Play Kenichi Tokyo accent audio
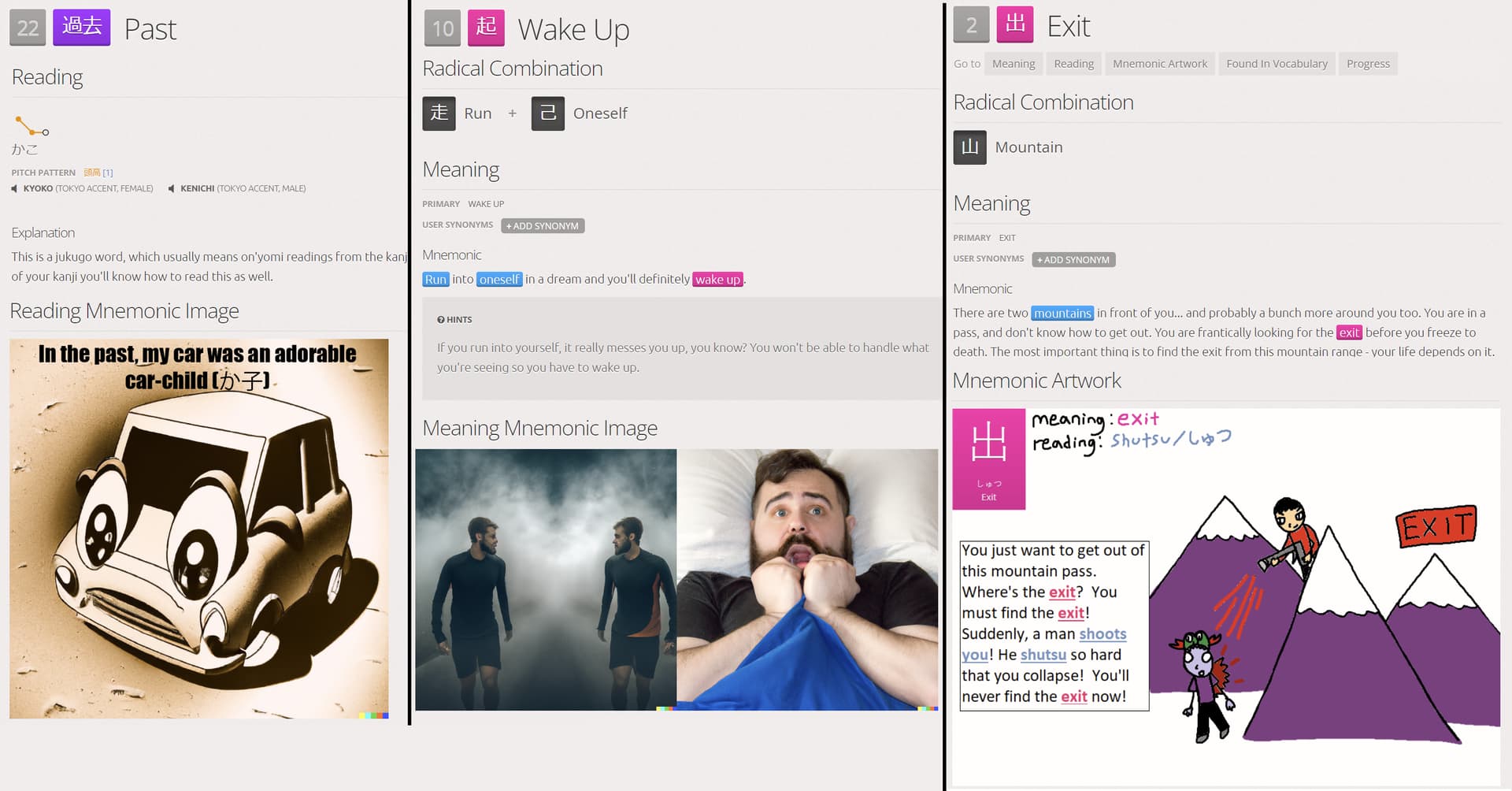Screen dimensions: 1512x791 click(237, 188)
